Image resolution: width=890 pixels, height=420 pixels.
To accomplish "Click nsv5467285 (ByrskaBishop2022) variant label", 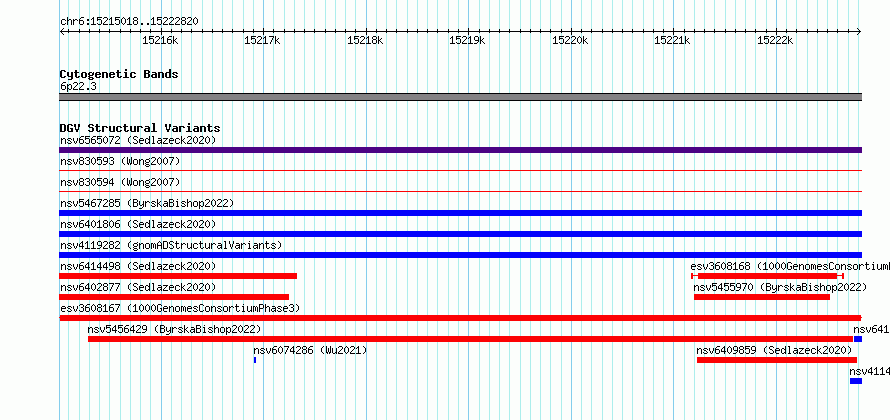I will point(146,203).
